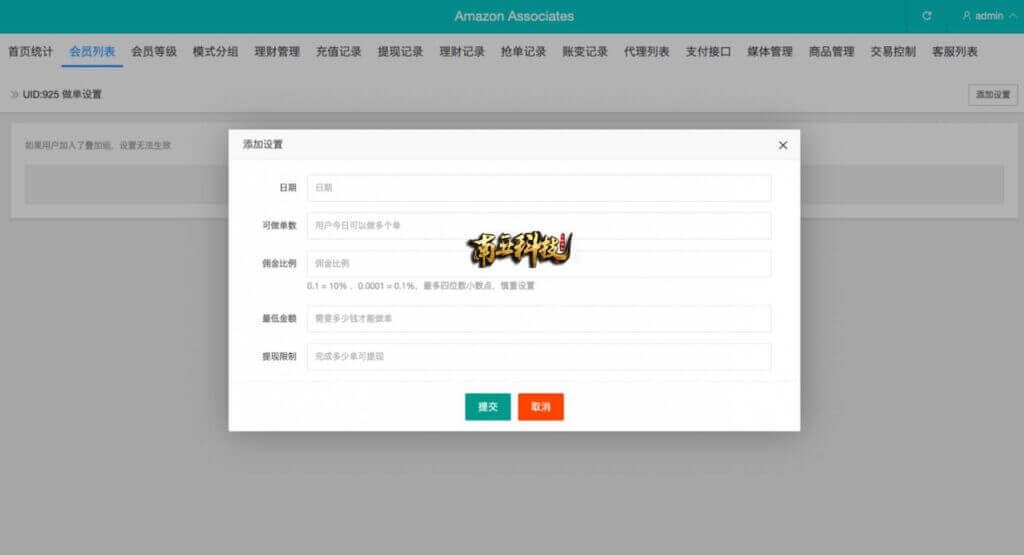Close the 添加设置 dialog with X
Viewport: 1024px width, 555px height.
tap(782, 145)
